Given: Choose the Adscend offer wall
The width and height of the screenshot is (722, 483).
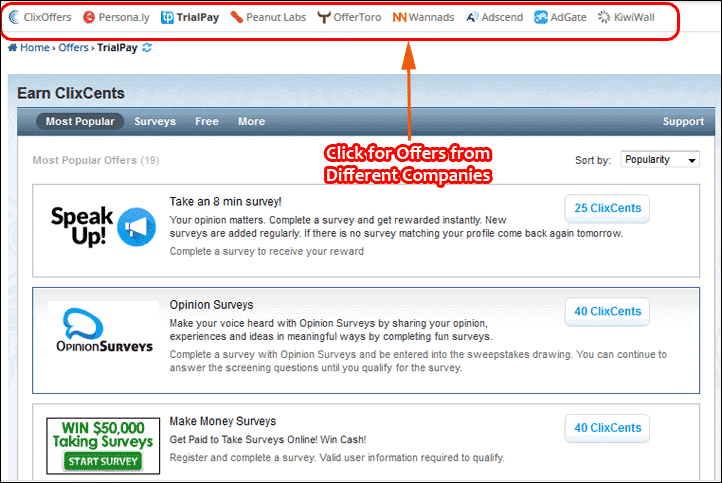Looking at the screenshot, I should (x=494, y=17).
